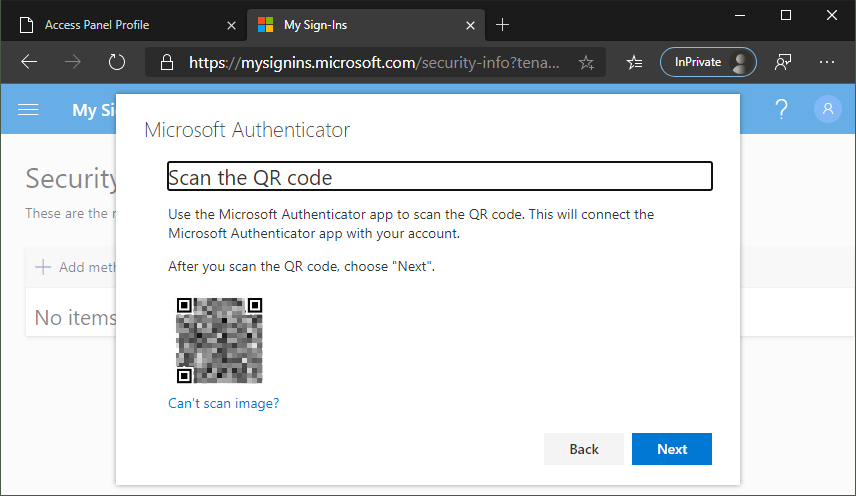The width and height of the screenshot is (856, 496).
Task: Close the Access Panel Profile tab
Action: (x=231, y=24)
